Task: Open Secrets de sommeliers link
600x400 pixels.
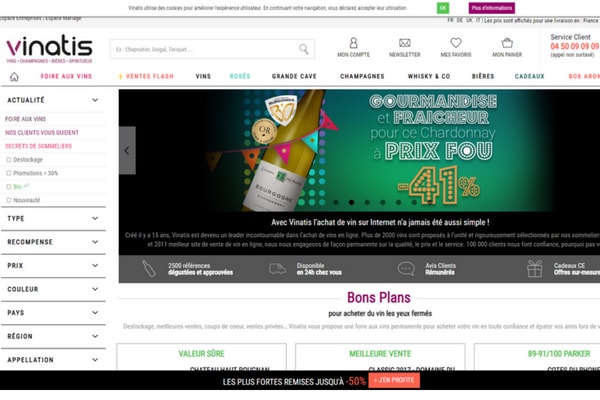Action: [38, 146]
